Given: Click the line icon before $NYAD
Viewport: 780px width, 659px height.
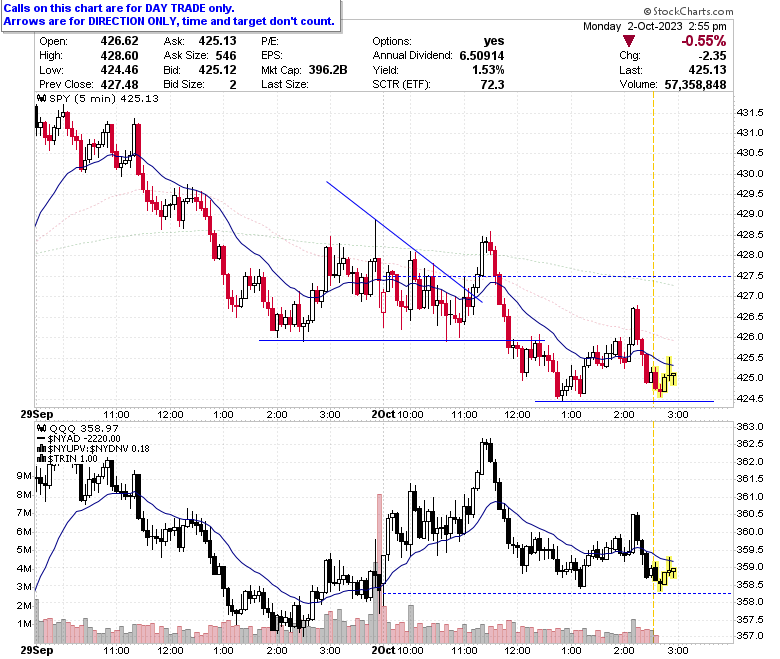Looking at the screenshot, I should [x=42, y=439].
